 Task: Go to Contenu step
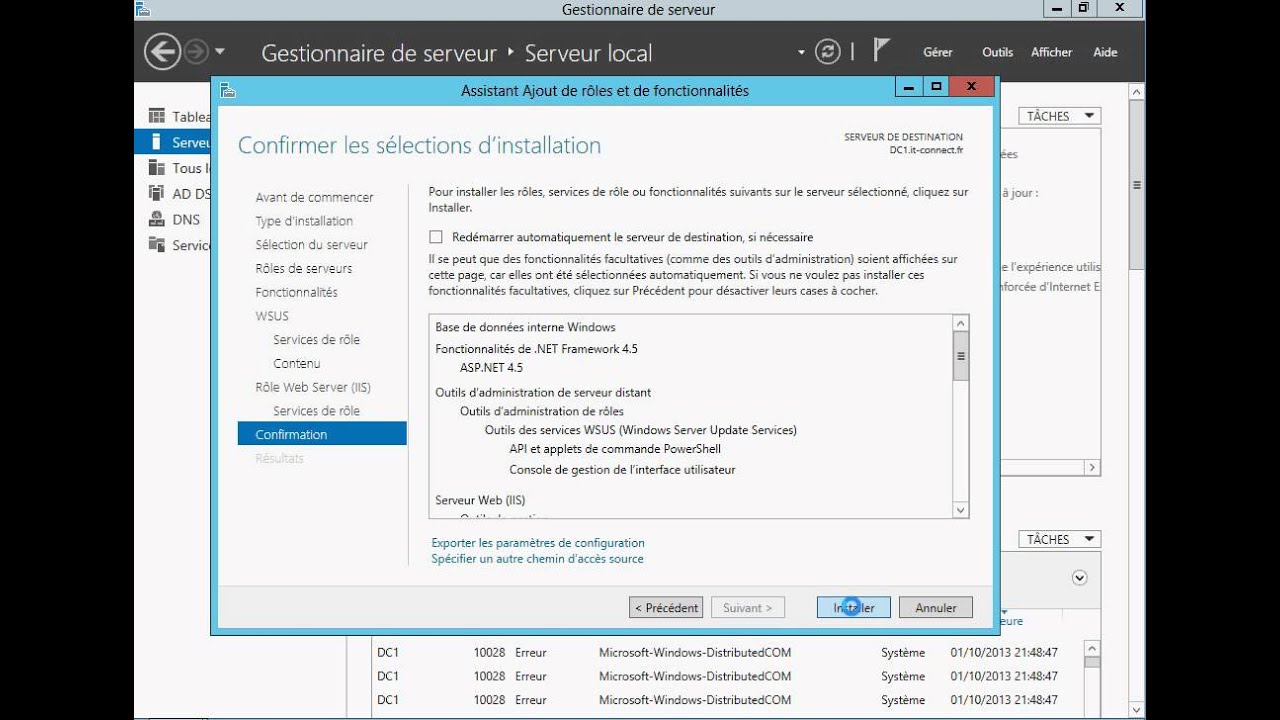click(297, 364)
